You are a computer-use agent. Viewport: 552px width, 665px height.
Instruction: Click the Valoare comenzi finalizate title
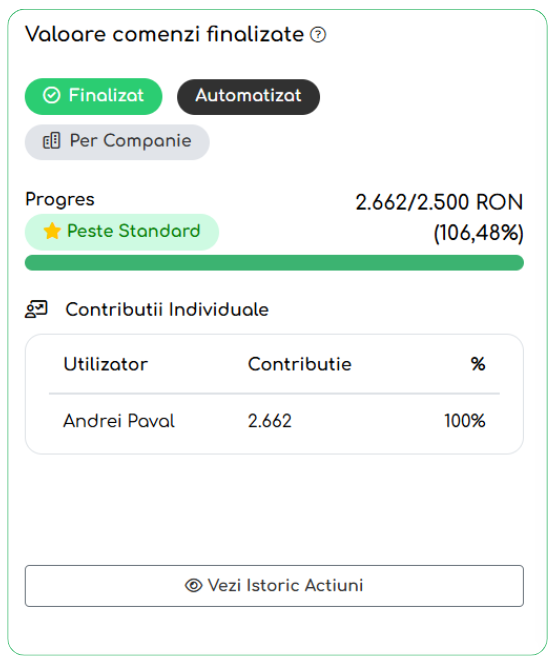point(164,34)
